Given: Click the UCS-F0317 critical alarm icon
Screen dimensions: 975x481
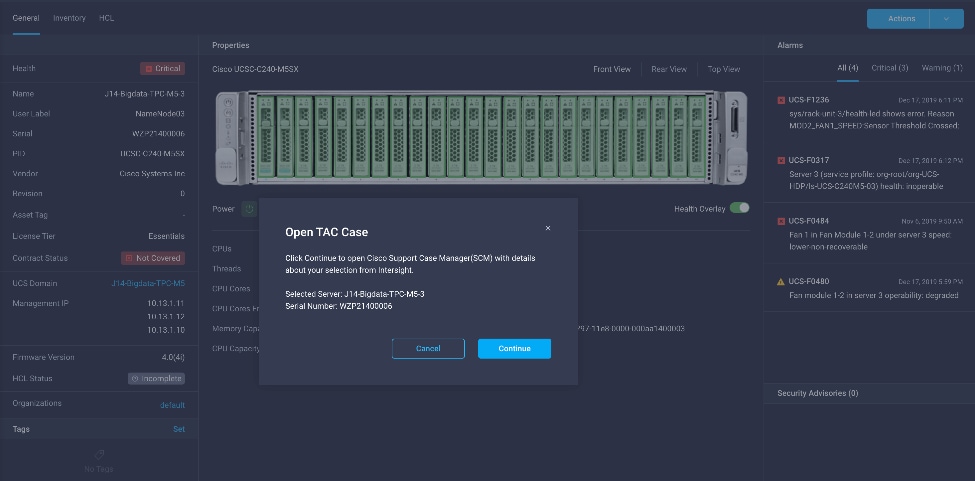Looking at the screenshot, I should tap(781, 160).
